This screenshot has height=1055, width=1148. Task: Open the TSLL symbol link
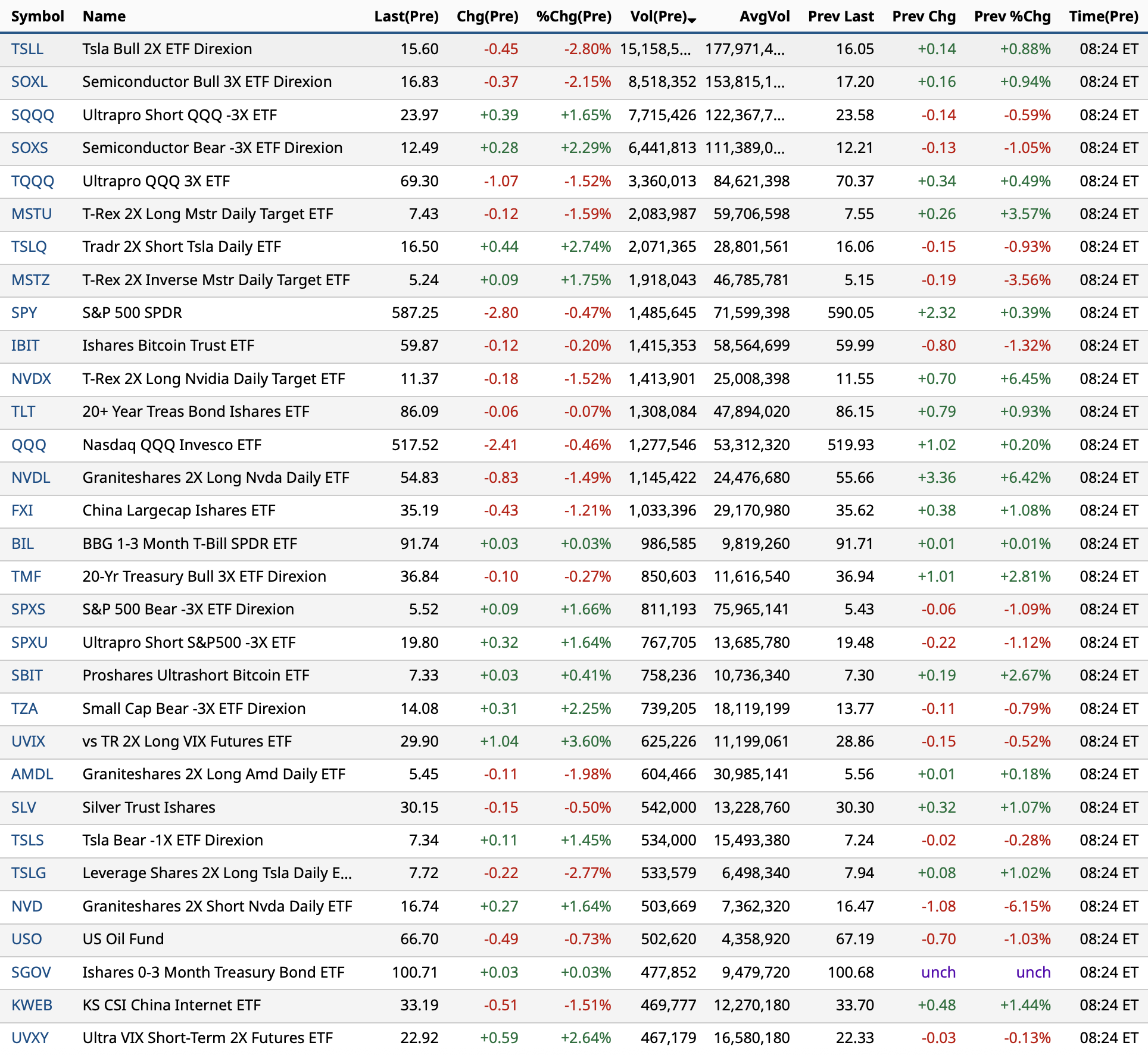point(27,49)
